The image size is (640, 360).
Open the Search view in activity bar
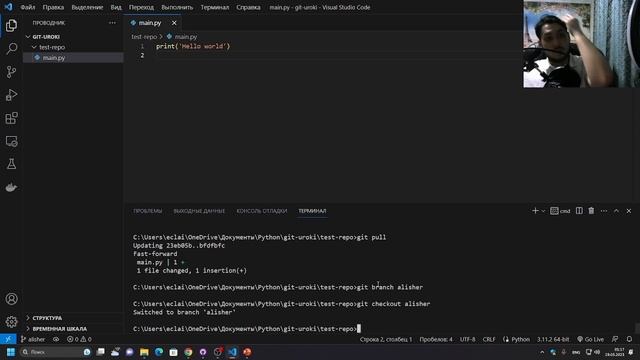click(x=11, y=49)
